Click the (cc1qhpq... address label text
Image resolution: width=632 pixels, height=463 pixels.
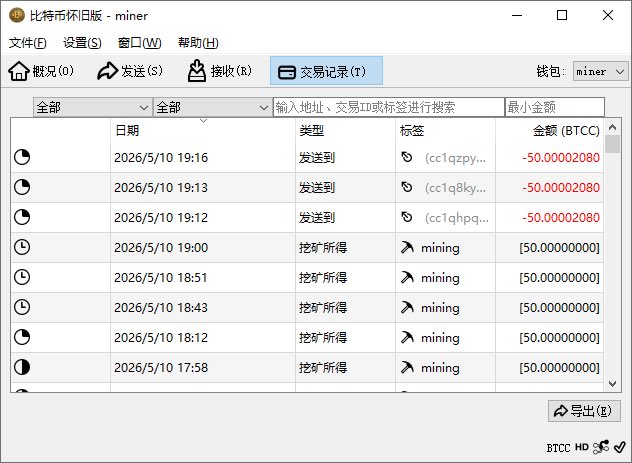[x=457, y=218]
